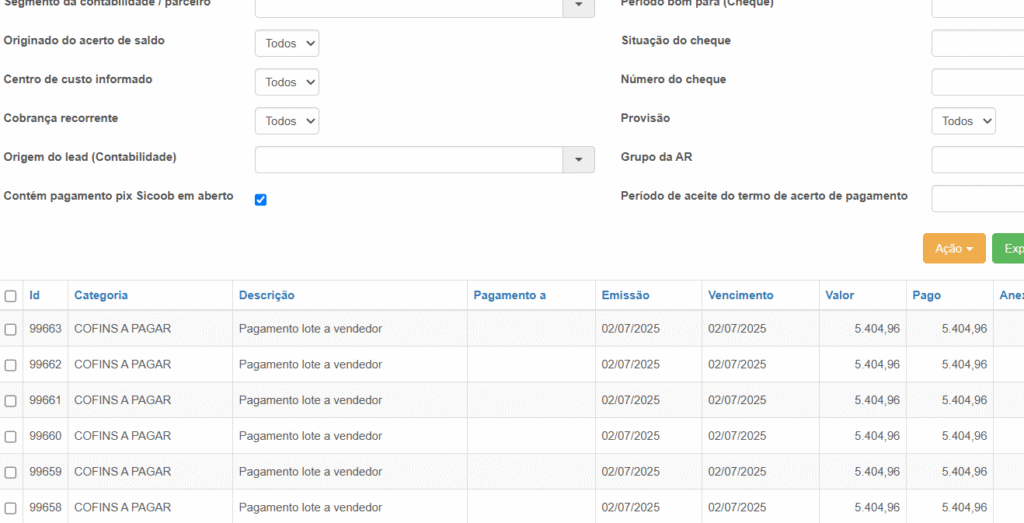Image resolution: width=1024 pixels, height=523 pixels.
Task: Open the 'Cobrança recorrente' select box
Action: point(286,121)
